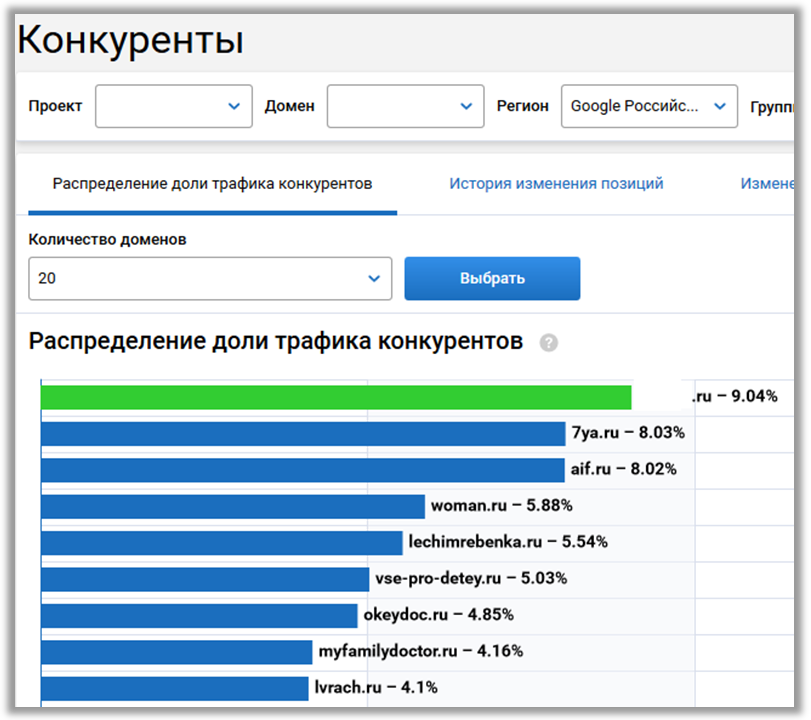Click the "vse-pro-detey.ru – 5.03%" label
The image size is (811, 720).
(x=471, y=578)
